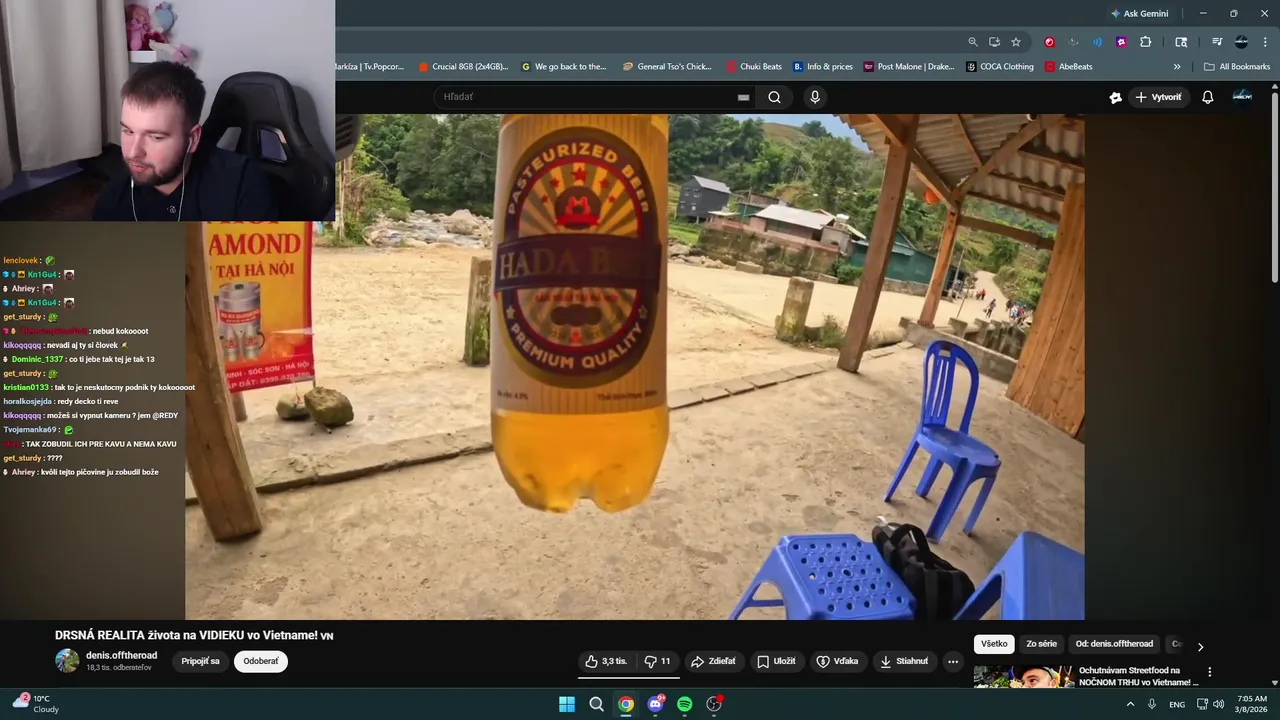Open We go back to the... bookmark
Viewport: 1280px width, 720px height.
point(564,67)
